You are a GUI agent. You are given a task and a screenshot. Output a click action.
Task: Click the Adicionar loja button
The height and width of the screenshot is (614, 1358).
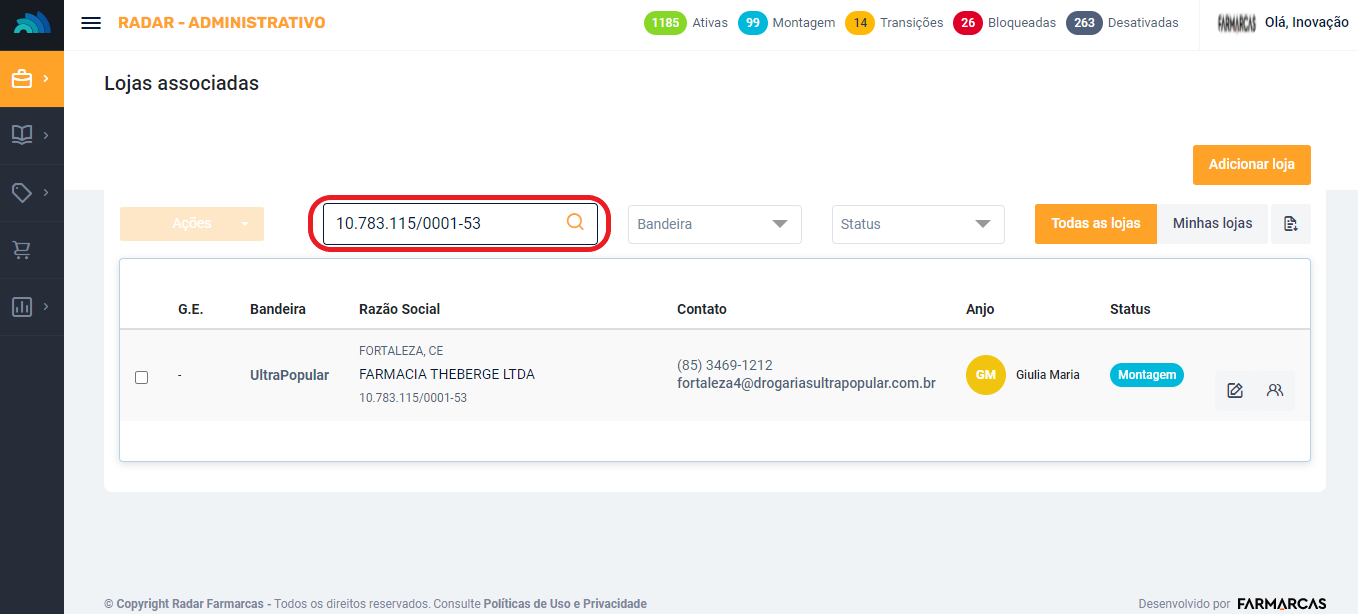tap(1251, 165)
